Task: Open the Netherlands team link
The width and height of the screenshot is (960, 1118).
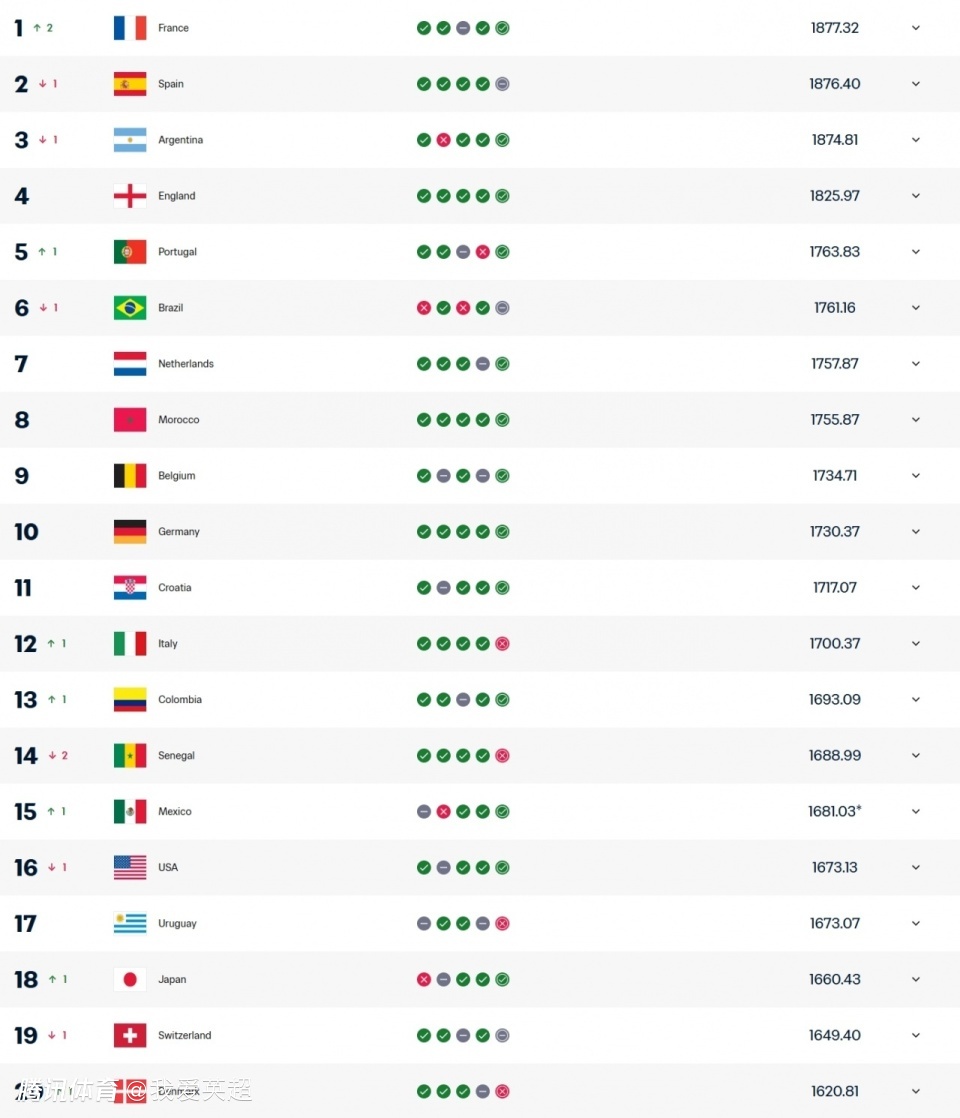Action: coord(185,364)
